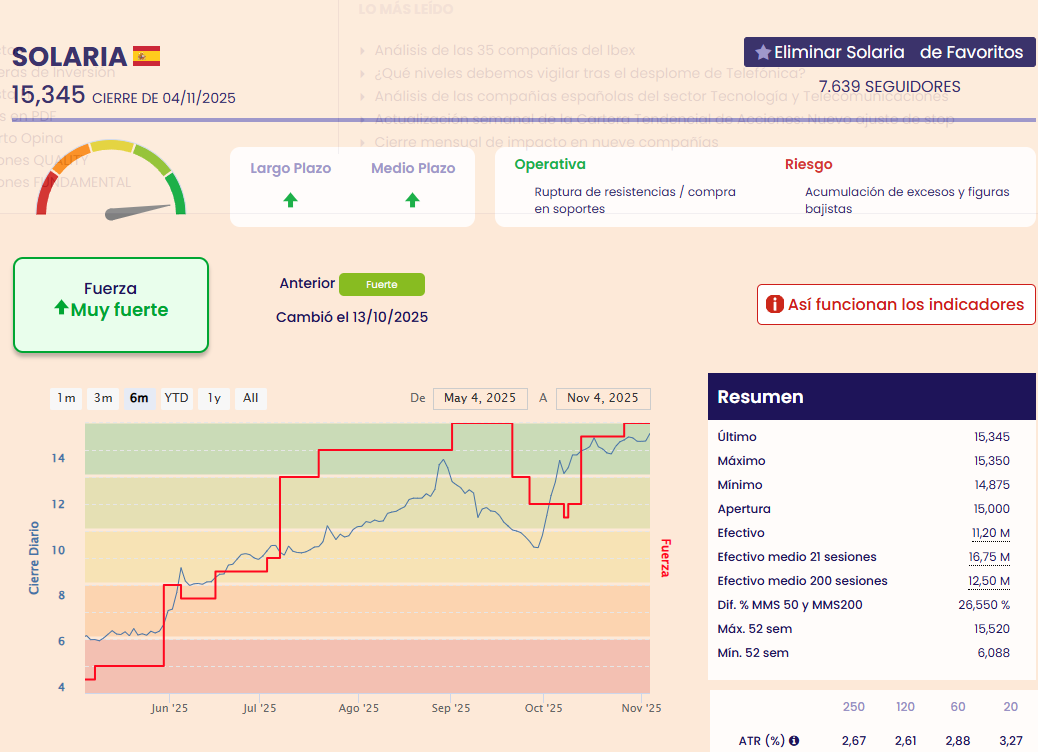This screenshot has width=1038, height=752.
Task: Click the ATR column header 20
Action: [x=1010, y=707]
